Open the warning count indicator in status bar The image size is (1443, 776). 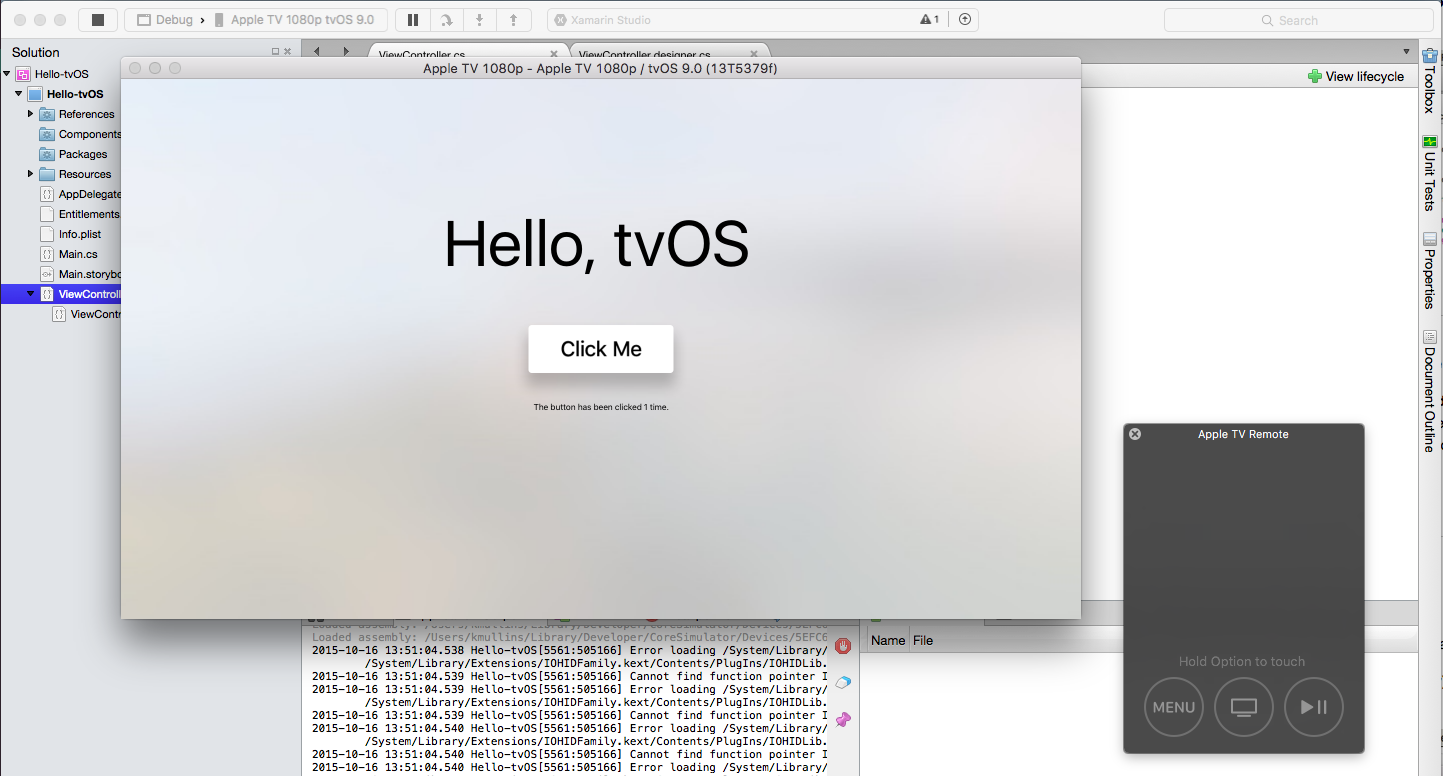929,20
